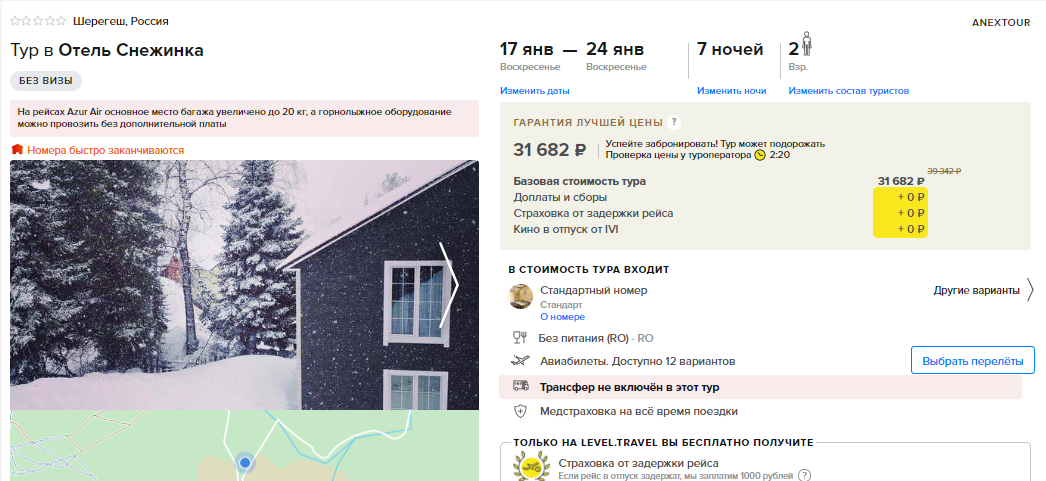
Task: Open О номере room details link
Action: coord(562,317)
